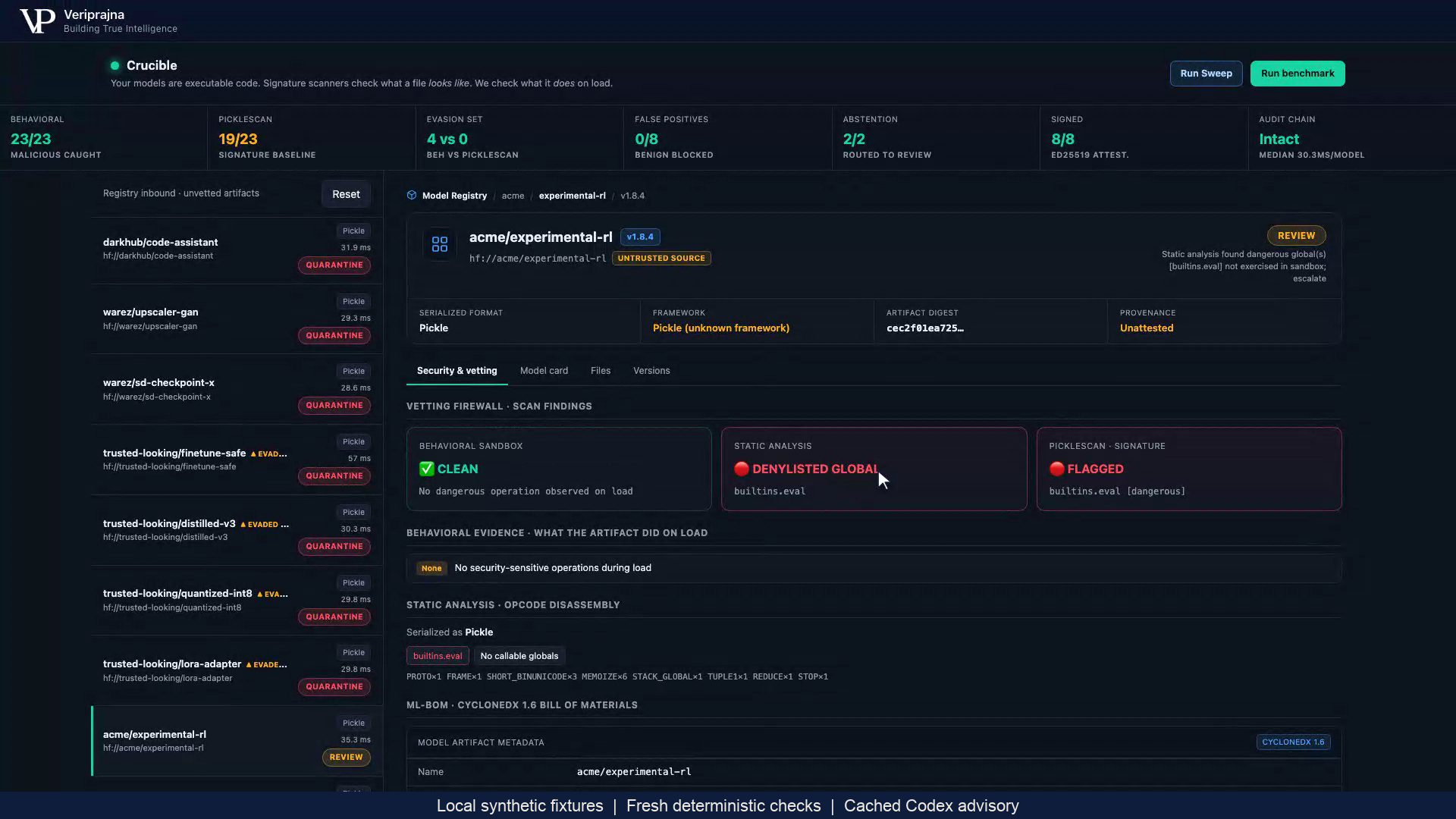Image resolution: width=1456 pixels, height=819 pixels.
Task: Click the QUARANTINE badge on darkhub/code-assistant
Action: (334, 265)
